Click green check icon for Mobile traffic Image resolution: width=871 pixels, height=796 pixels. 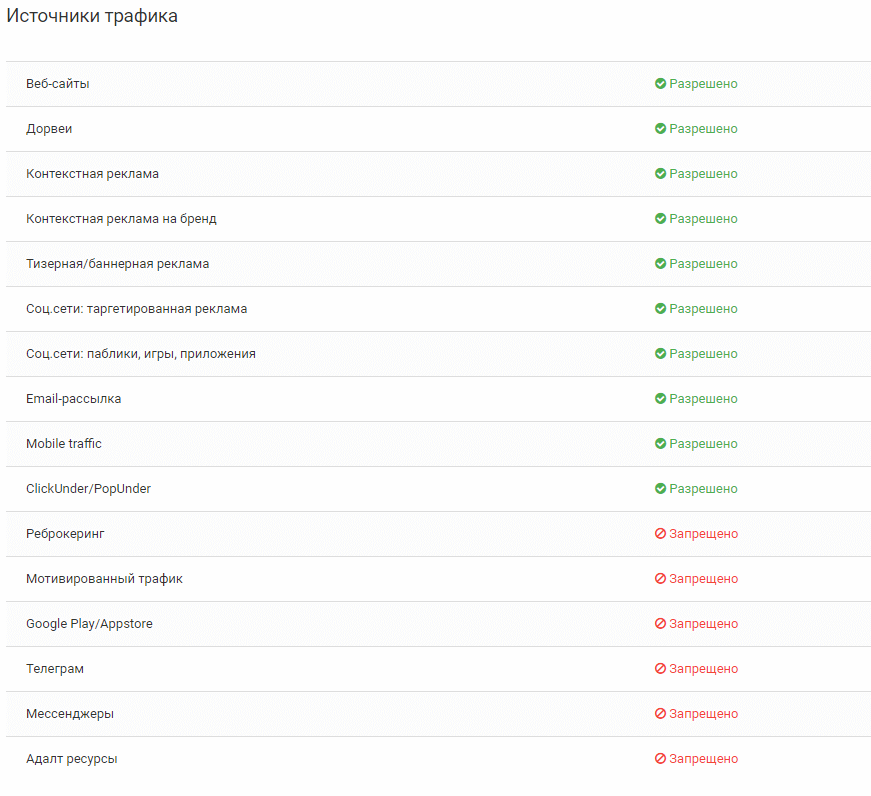660,444
